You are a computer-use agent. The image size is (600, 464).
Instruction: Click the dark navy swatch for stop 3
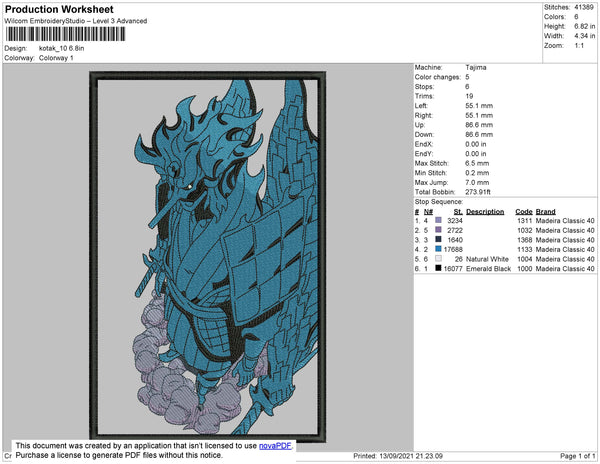[438, 240]
